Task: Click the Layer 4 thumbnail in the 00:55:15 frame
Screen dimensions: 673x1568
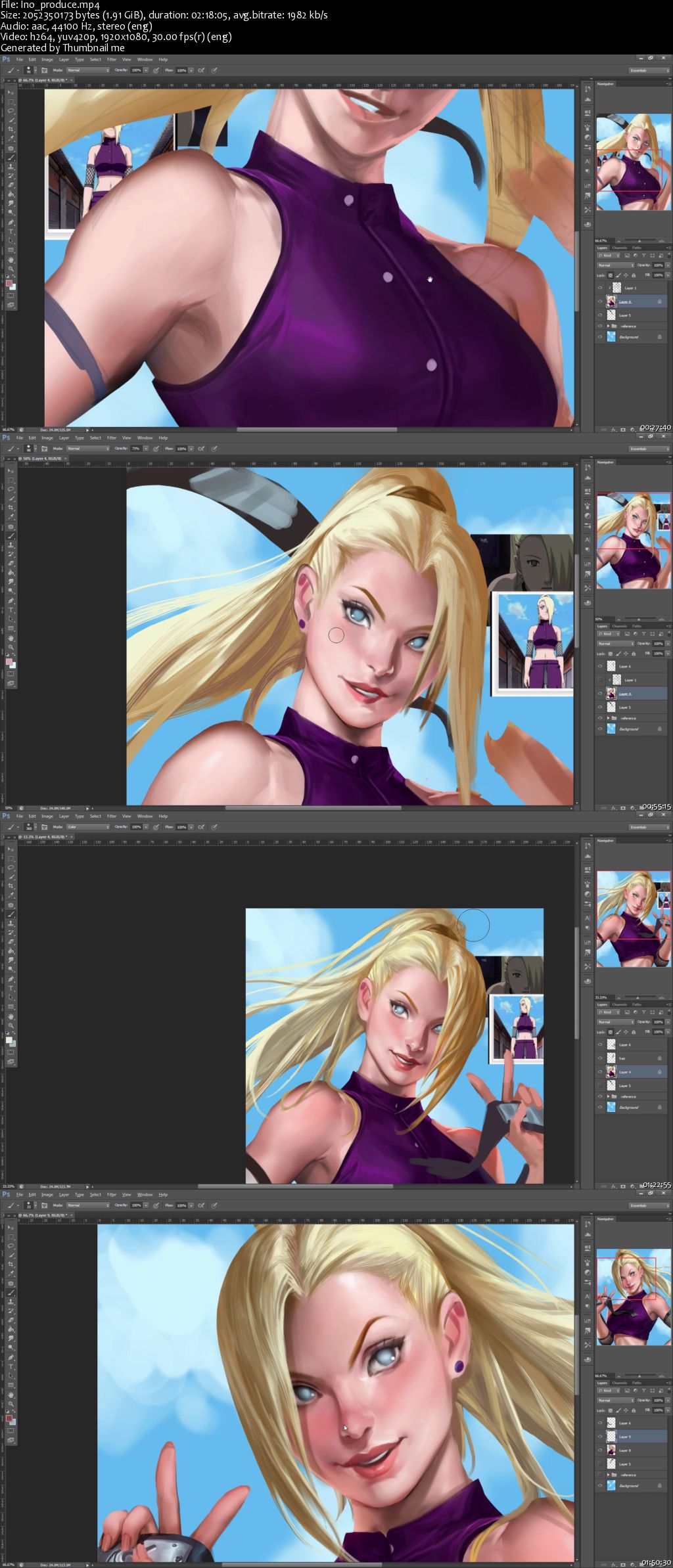Action: pyautogui.click(x=612, y=694)
